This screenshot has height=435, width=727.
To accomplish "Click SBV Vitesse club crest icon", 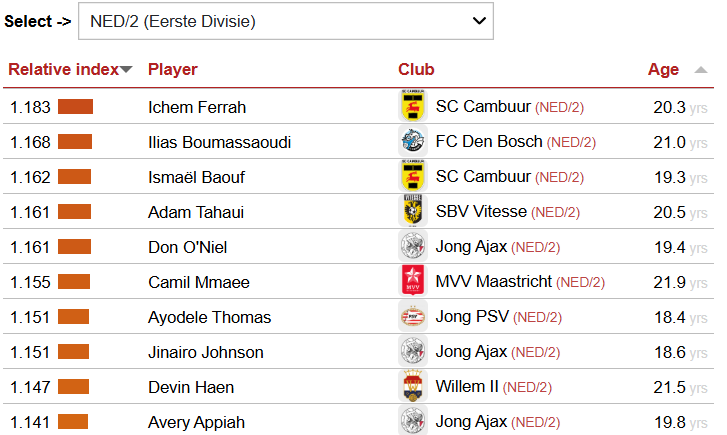I will (x=413, y=212).
